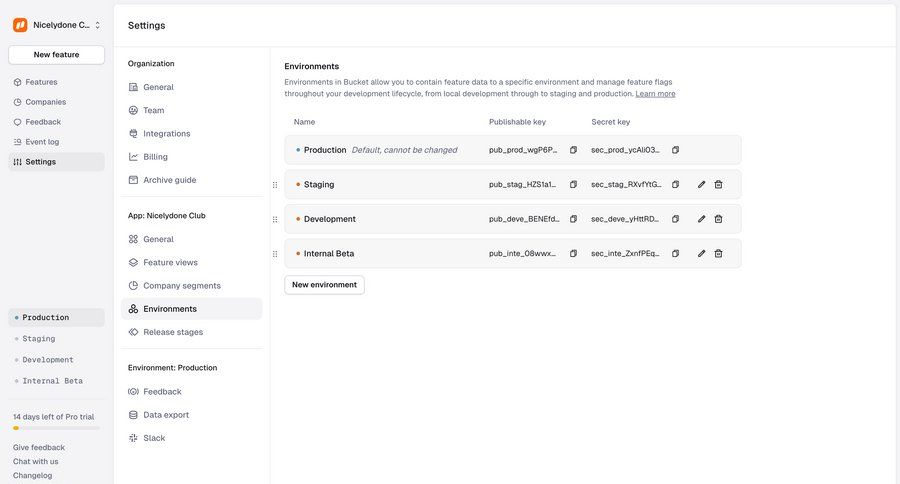The image size is (900, 484).
Task: Open Companies in the left sidebar
Action: tap(56, 102)
